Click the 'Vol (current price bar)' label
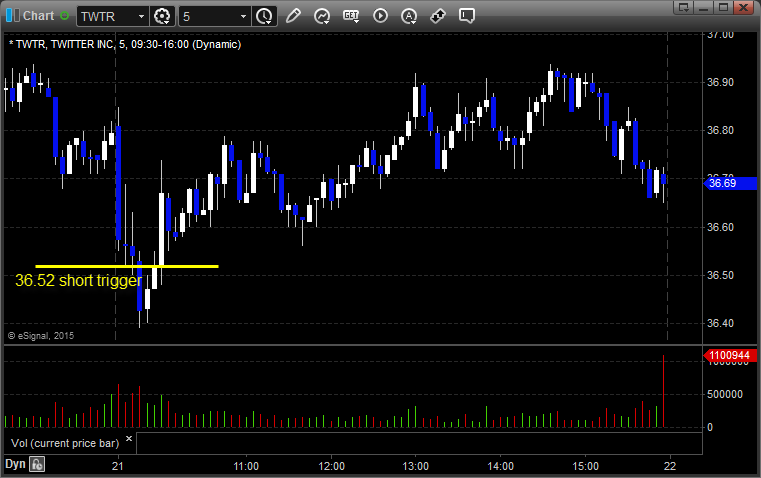The width and height of the screenshot is (761, 478). click(65, 443)
